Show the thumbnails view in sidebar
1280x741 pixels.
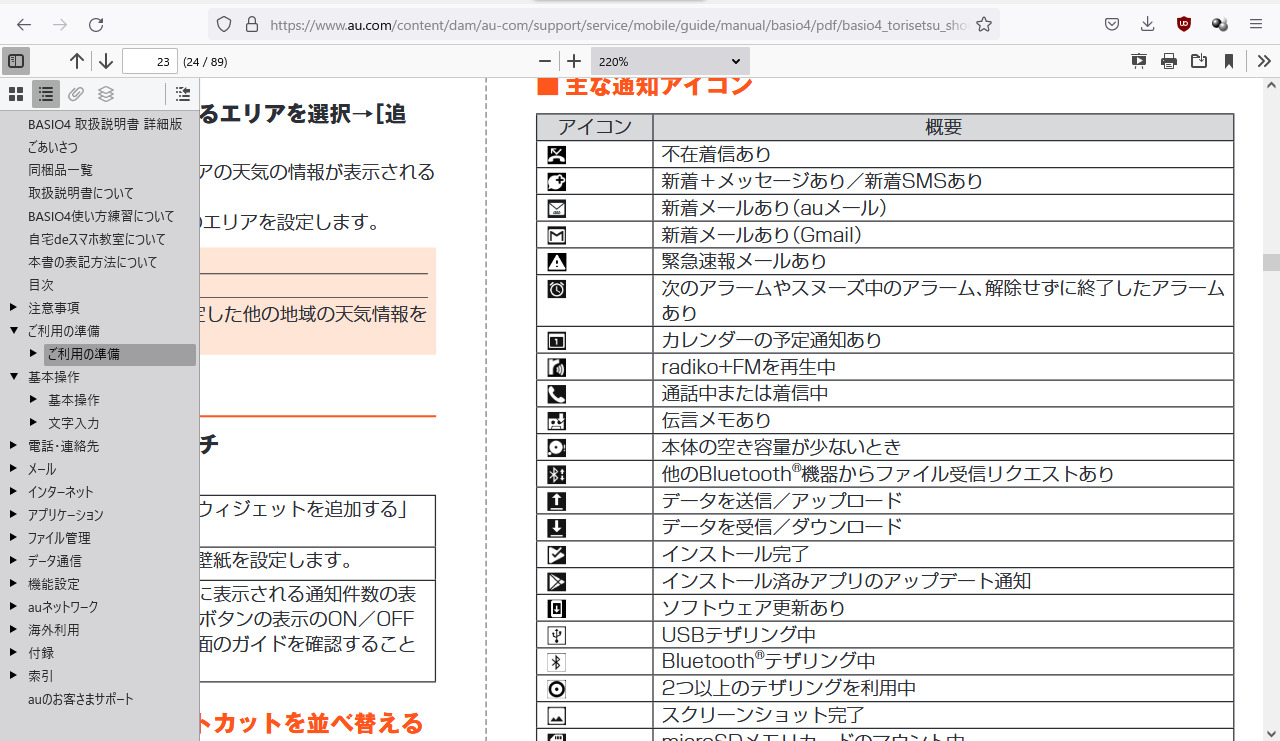(16, 95)
